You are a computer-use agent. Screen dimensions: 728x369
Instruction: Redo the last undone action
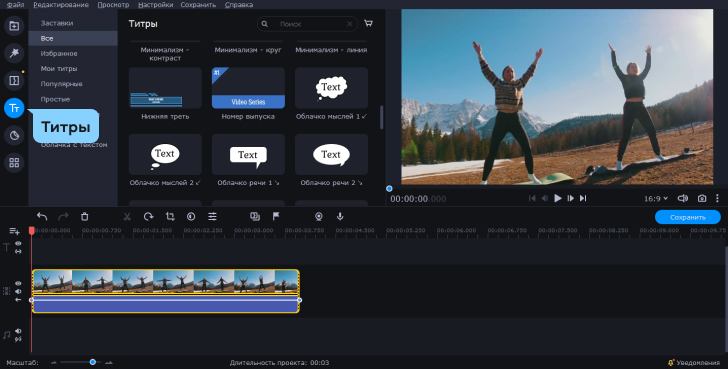point(63,216)
